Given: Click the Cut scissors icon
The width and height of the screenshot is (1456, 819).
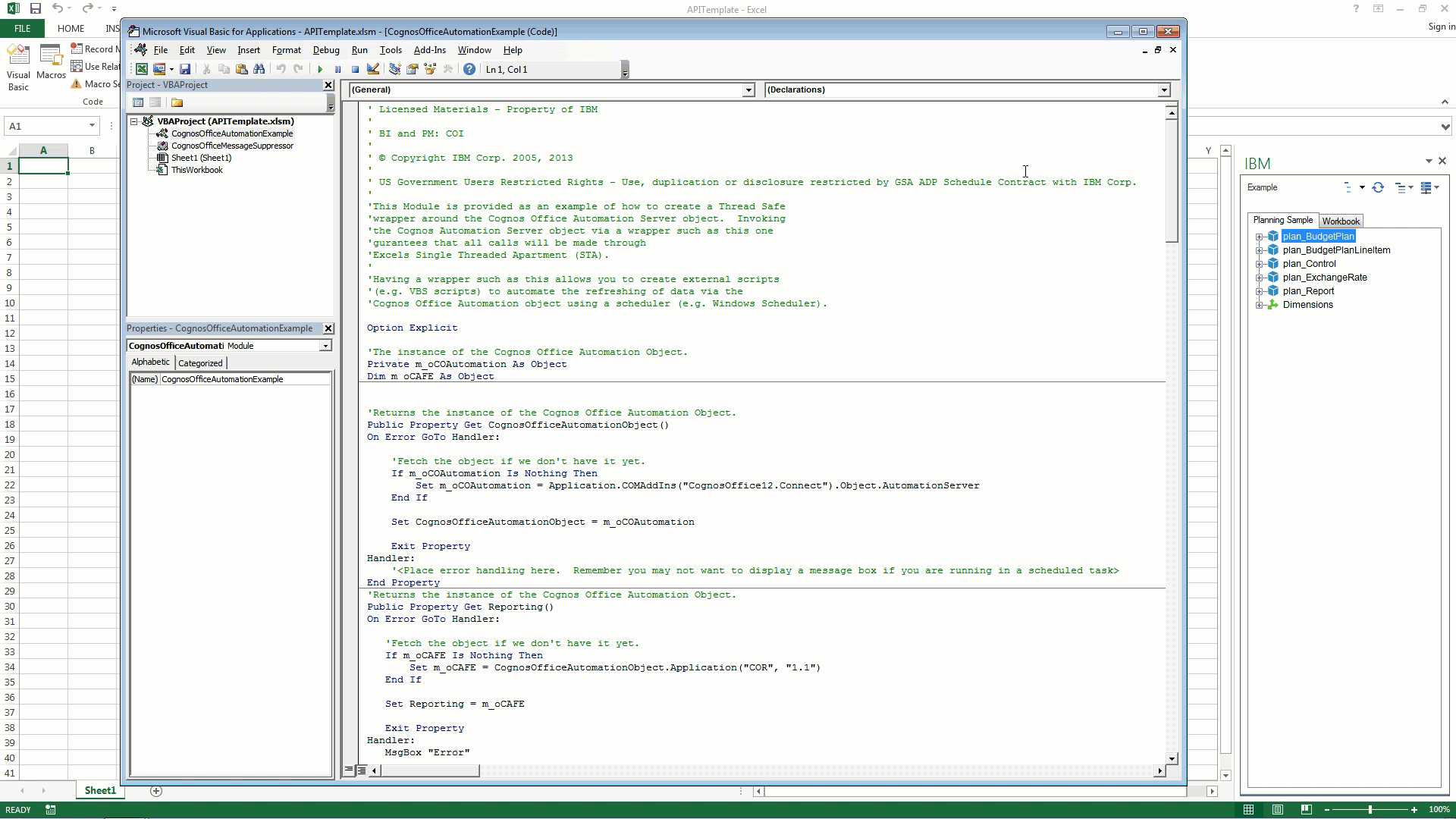Looking at the screenshot, I should tap(206, 69).
